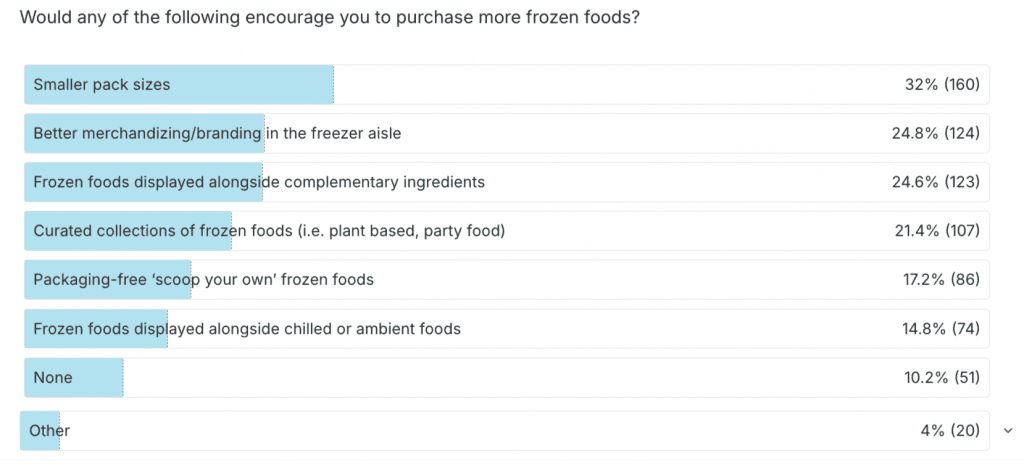Select "Curated collections of frozen foods" label
This screenshot has height=464, width=1024.
pos(269,231)
